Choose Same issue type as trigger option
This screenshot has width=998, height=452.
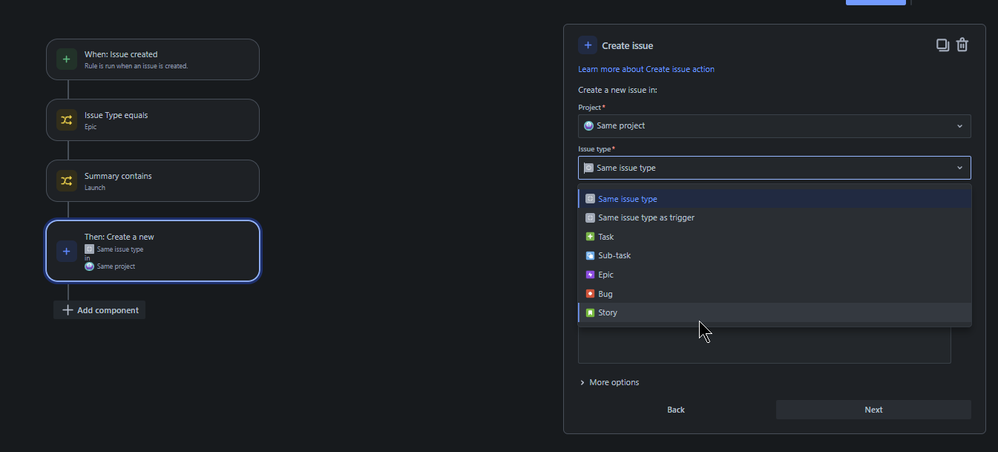pyautogui.click(x=775, y=218)
